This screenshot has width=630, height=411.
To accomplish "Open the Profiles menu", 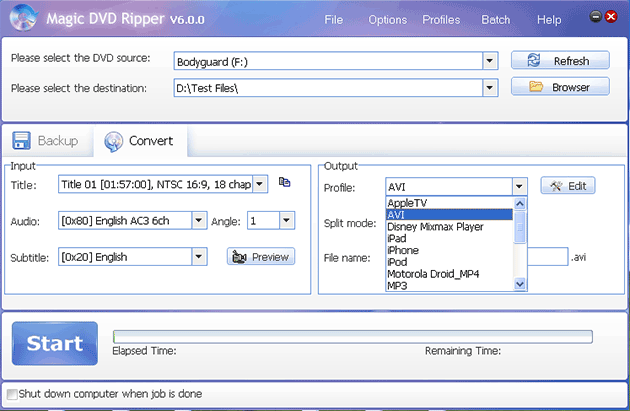I will click(x=441, y=20).
